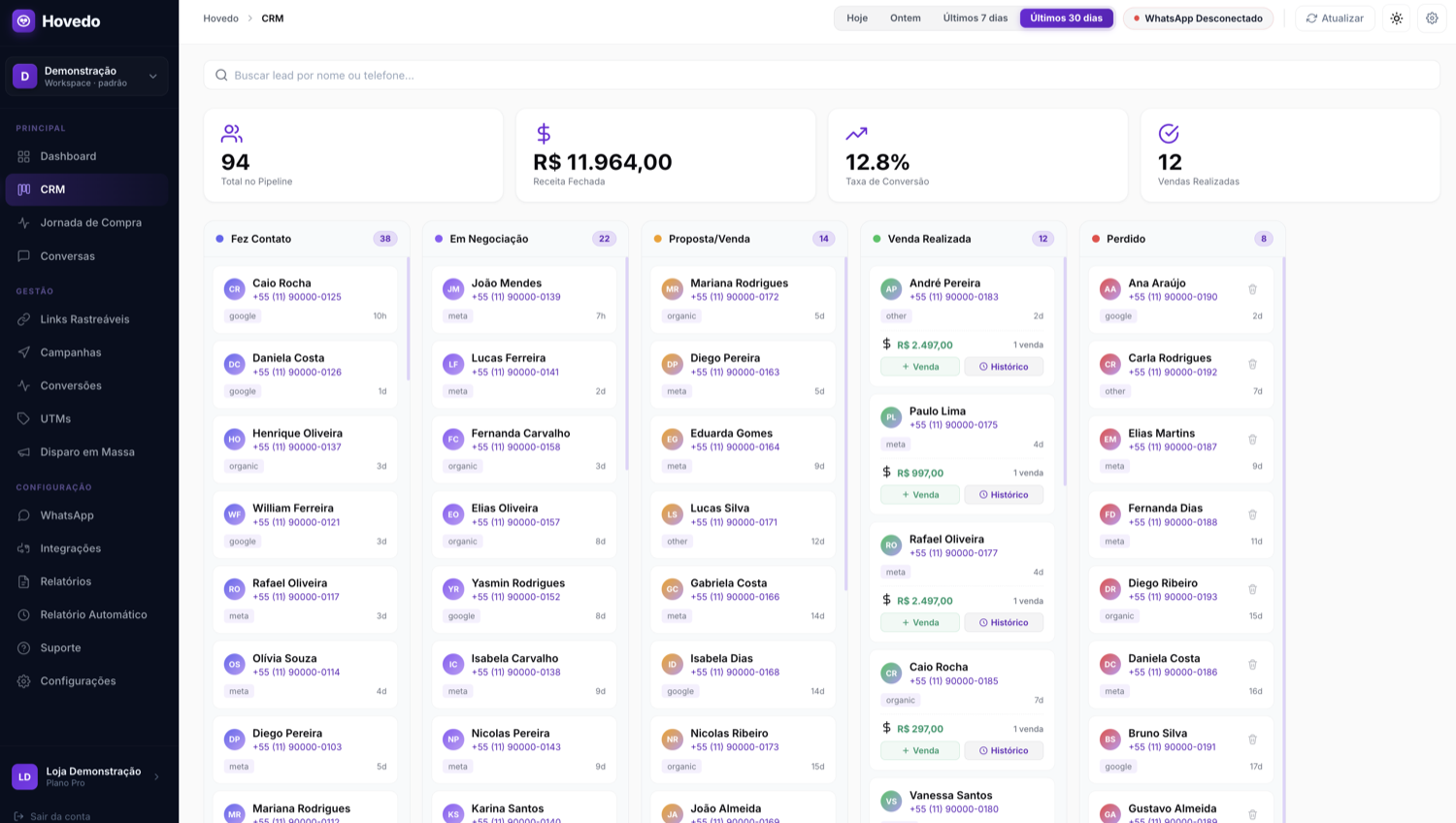Click CR avatar of Caio Rocha in Fez Contato
Image resolution: width=1456 pixels, height=823 pixels.
[x=234, y=289]
